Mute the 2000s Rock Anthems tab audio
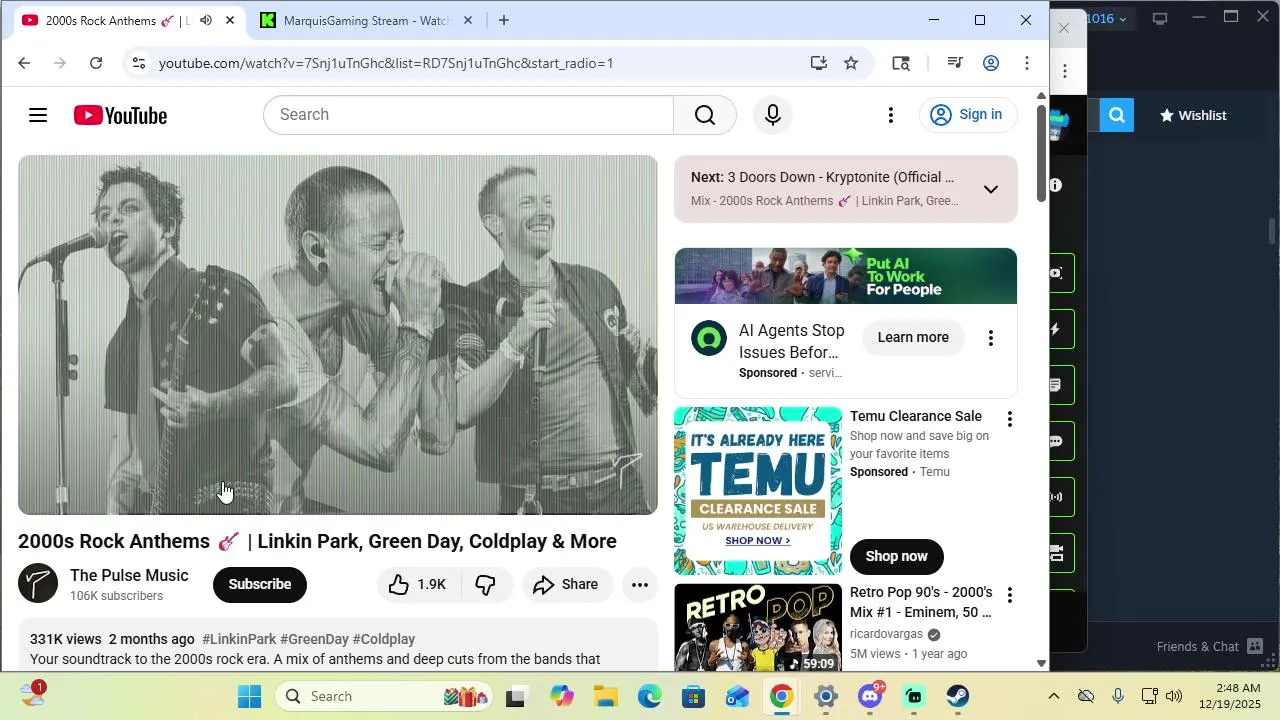 tap(206, 20)
